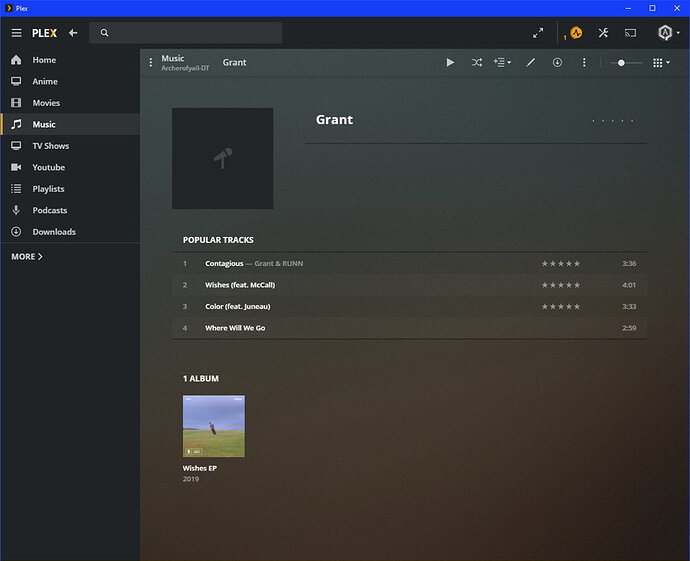Click the Plex icon in the title bar

pyautogui.click(x=8, y=8)
